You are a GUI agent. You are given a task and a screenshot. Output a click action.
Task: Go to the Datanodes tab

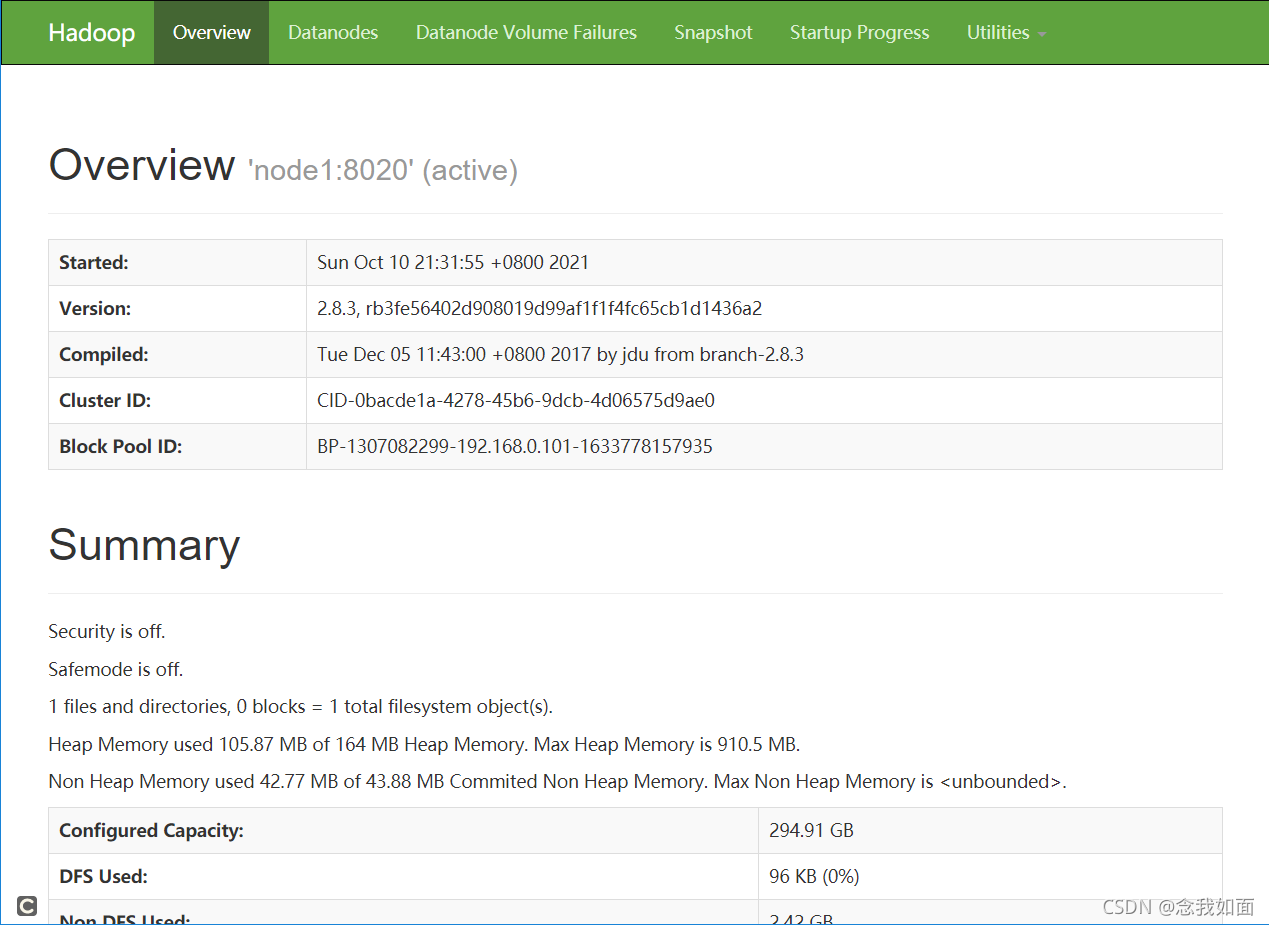coord(333,33)
